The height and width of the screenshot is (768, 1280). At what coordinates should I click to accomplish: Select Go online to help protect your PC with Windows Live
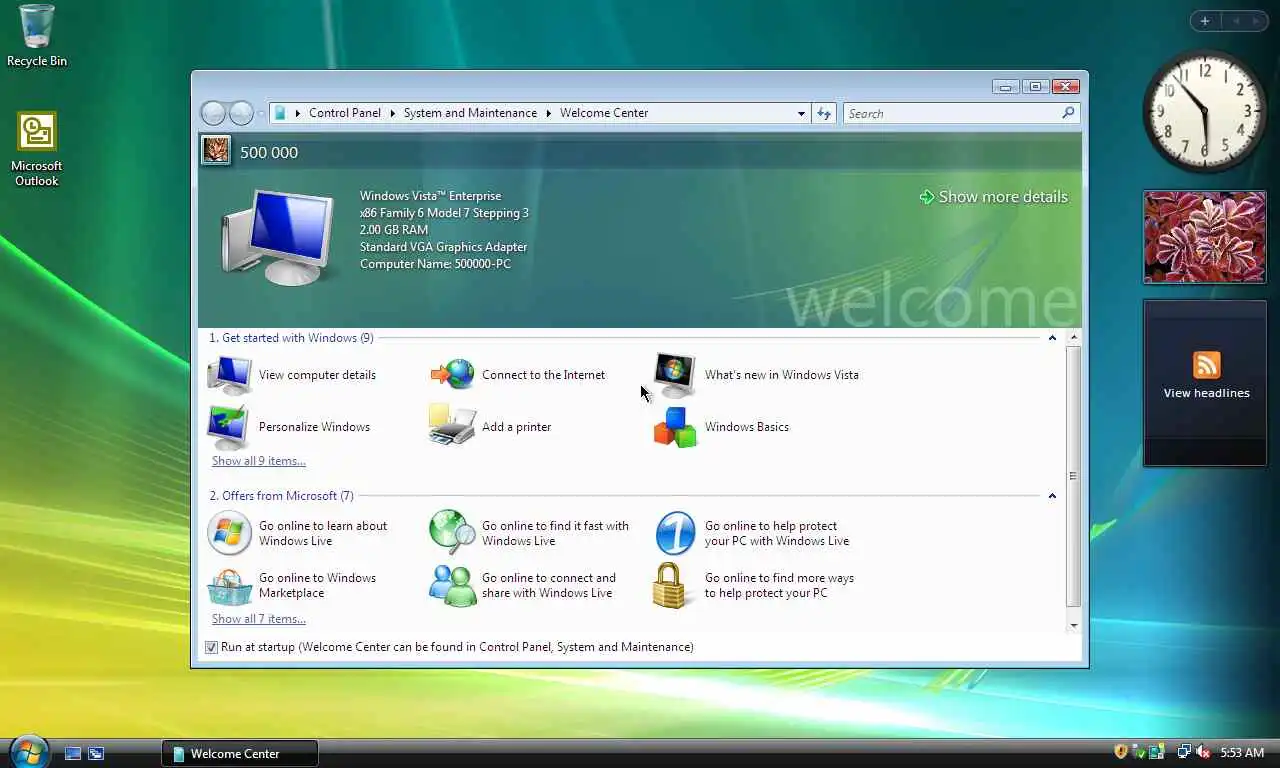752,533
